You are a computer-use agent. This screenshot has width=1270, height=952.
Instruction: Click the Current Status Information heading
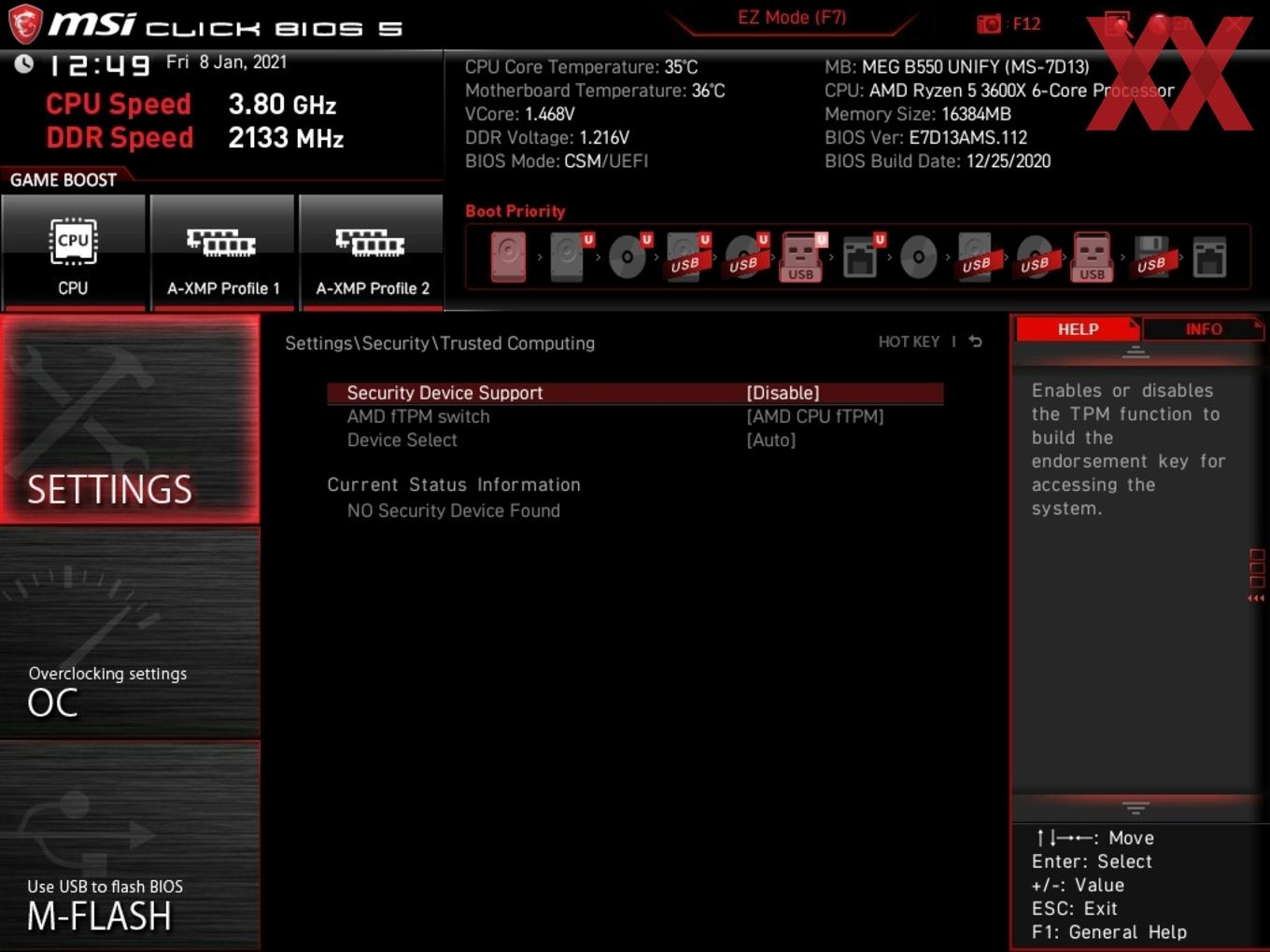pyautogui.click(x=454, y=484)
